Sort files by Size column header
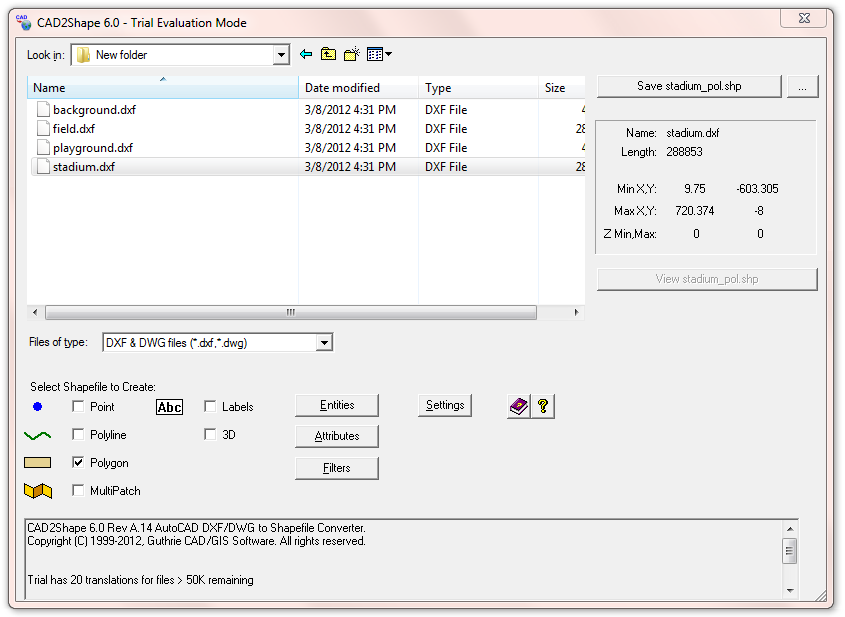This screenshot has height=617, width=845. pyautogui.click(x=562, y=87)
